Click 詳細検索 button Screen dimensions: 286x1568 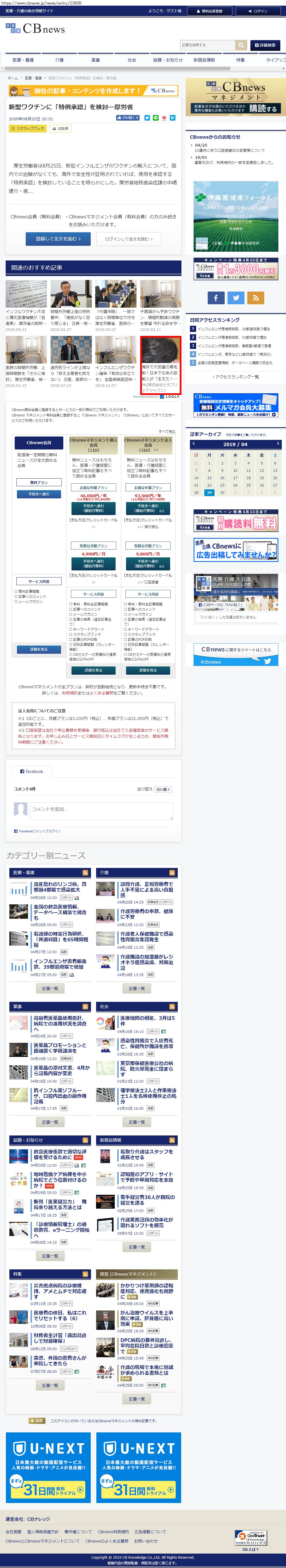tap(265, 45)
